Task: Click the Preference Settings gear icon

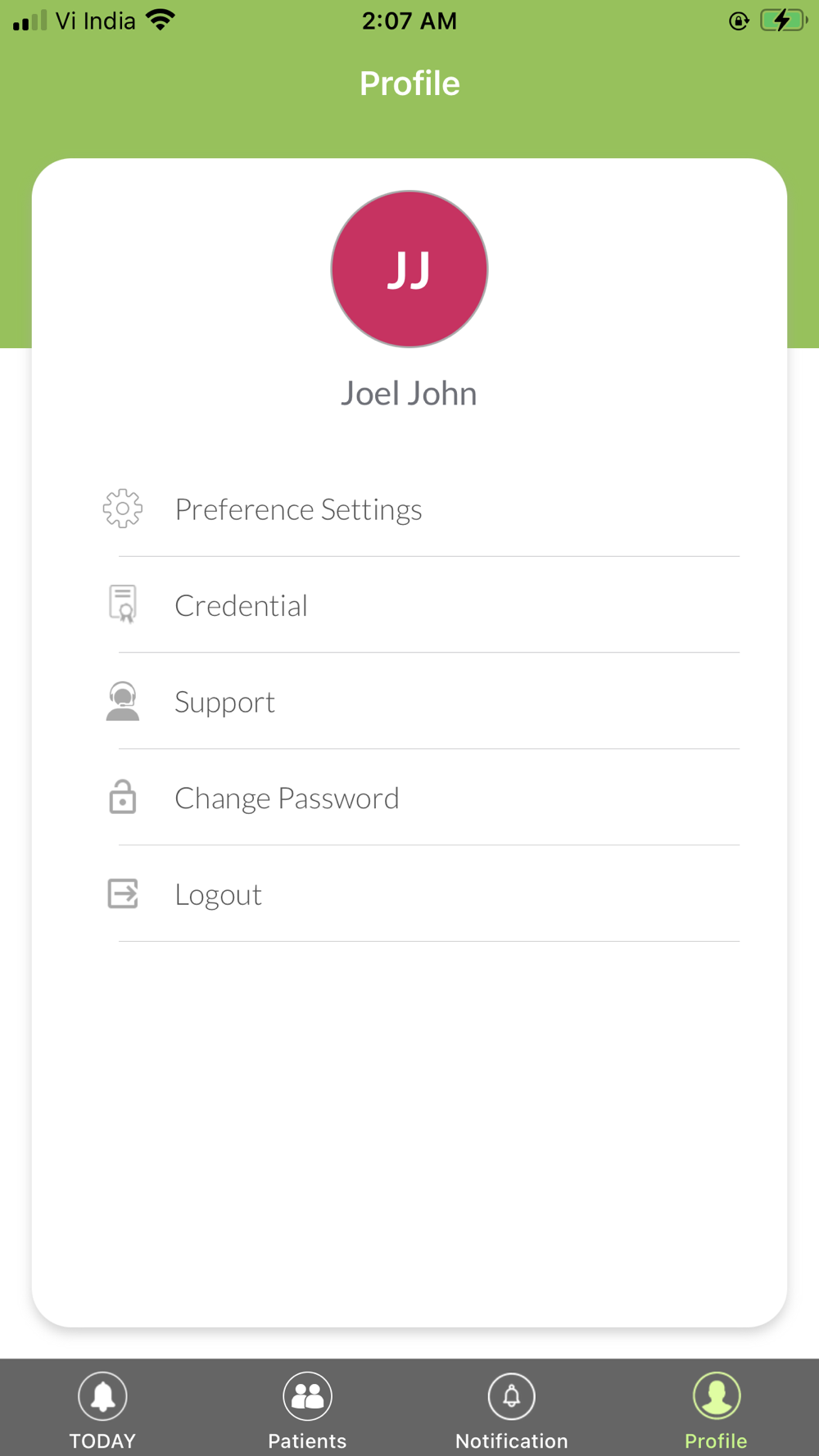Action: [x=123, y=509]
